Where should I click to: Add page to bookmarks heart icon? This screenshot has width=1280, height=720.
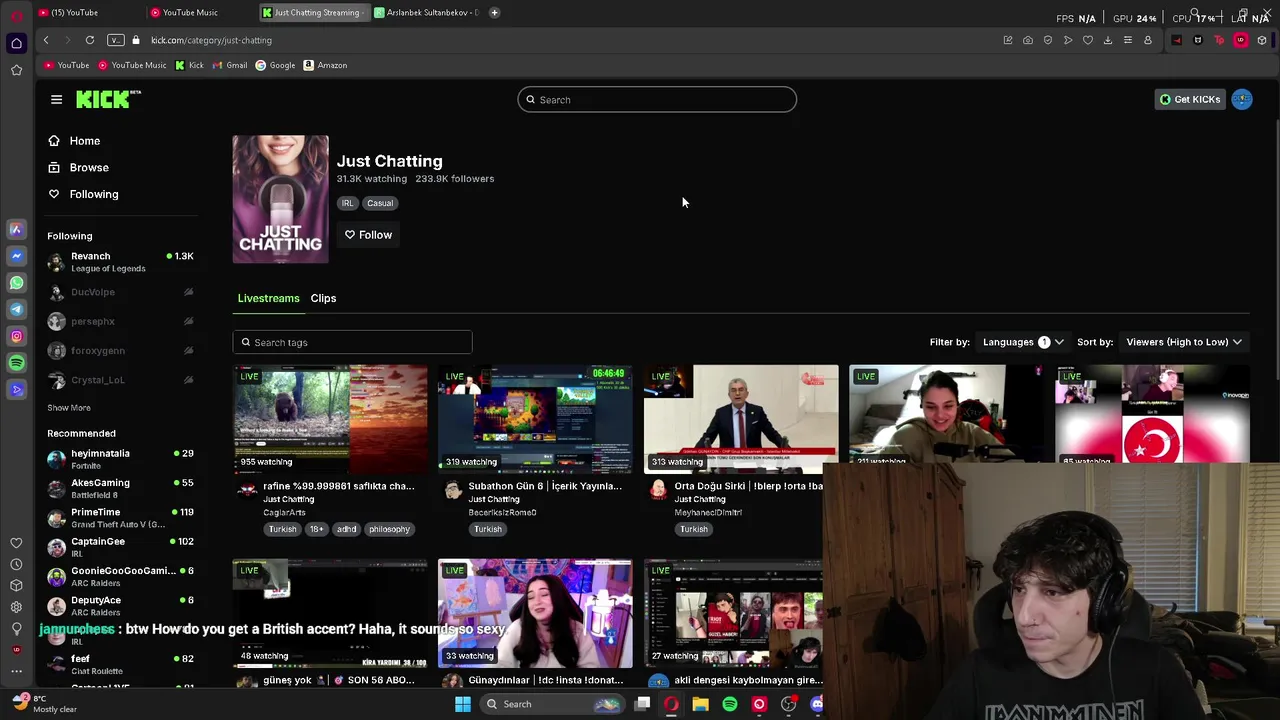point(1088,40)
